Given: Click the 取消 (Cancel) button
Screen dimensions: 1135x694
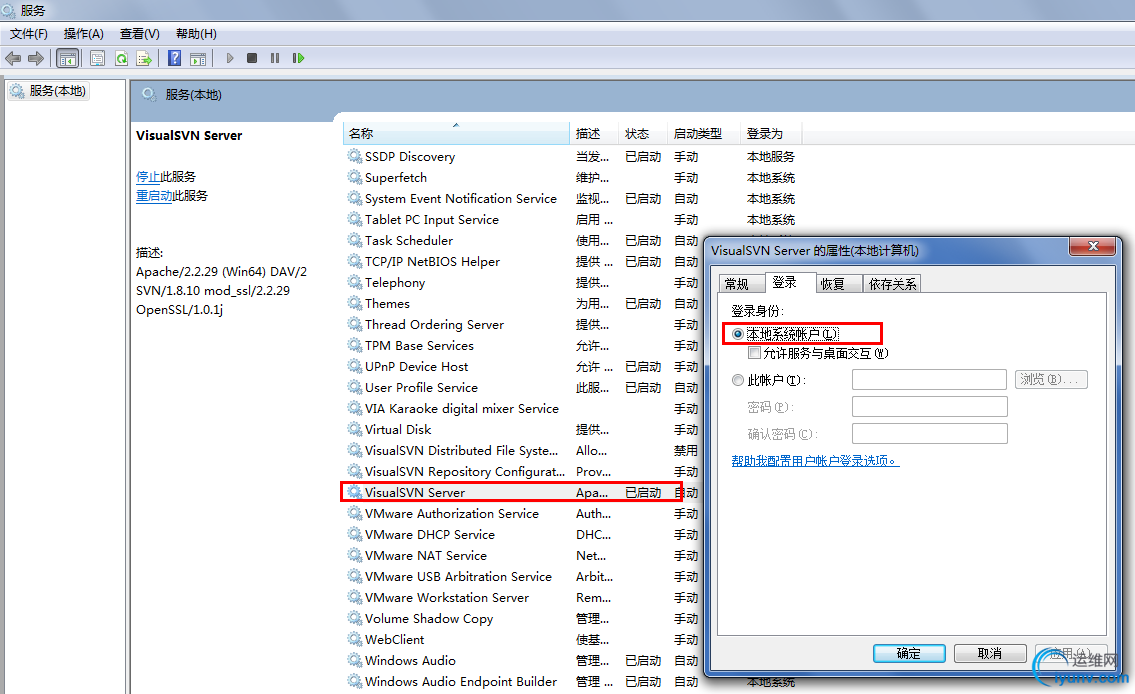Looking at the screenshot, I should (990, 653).
